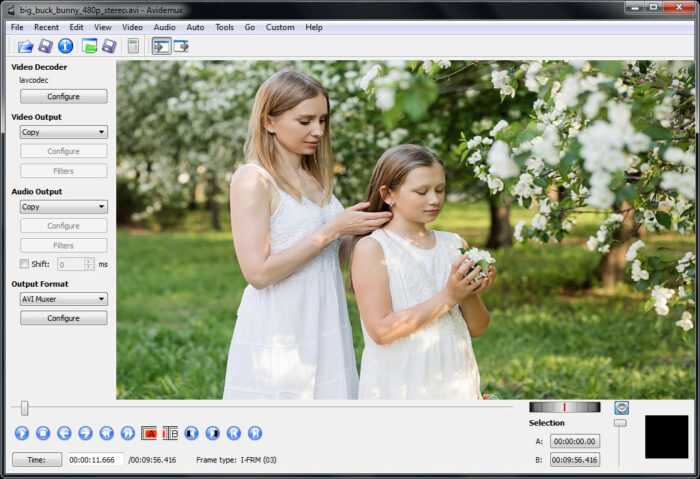
Task: Click the timeline seek slider handle
Action: (25, 408)
